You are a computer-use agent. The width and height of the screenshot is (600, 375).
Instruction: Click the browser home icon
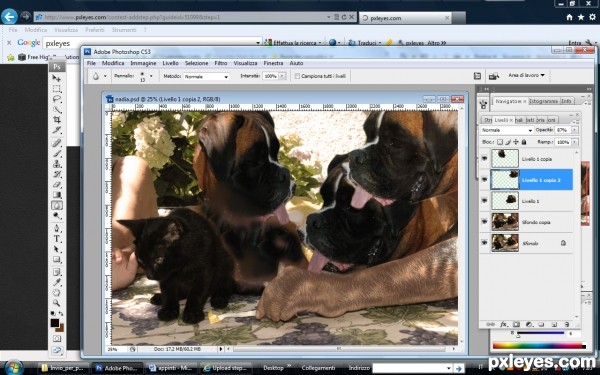(569, 17)
